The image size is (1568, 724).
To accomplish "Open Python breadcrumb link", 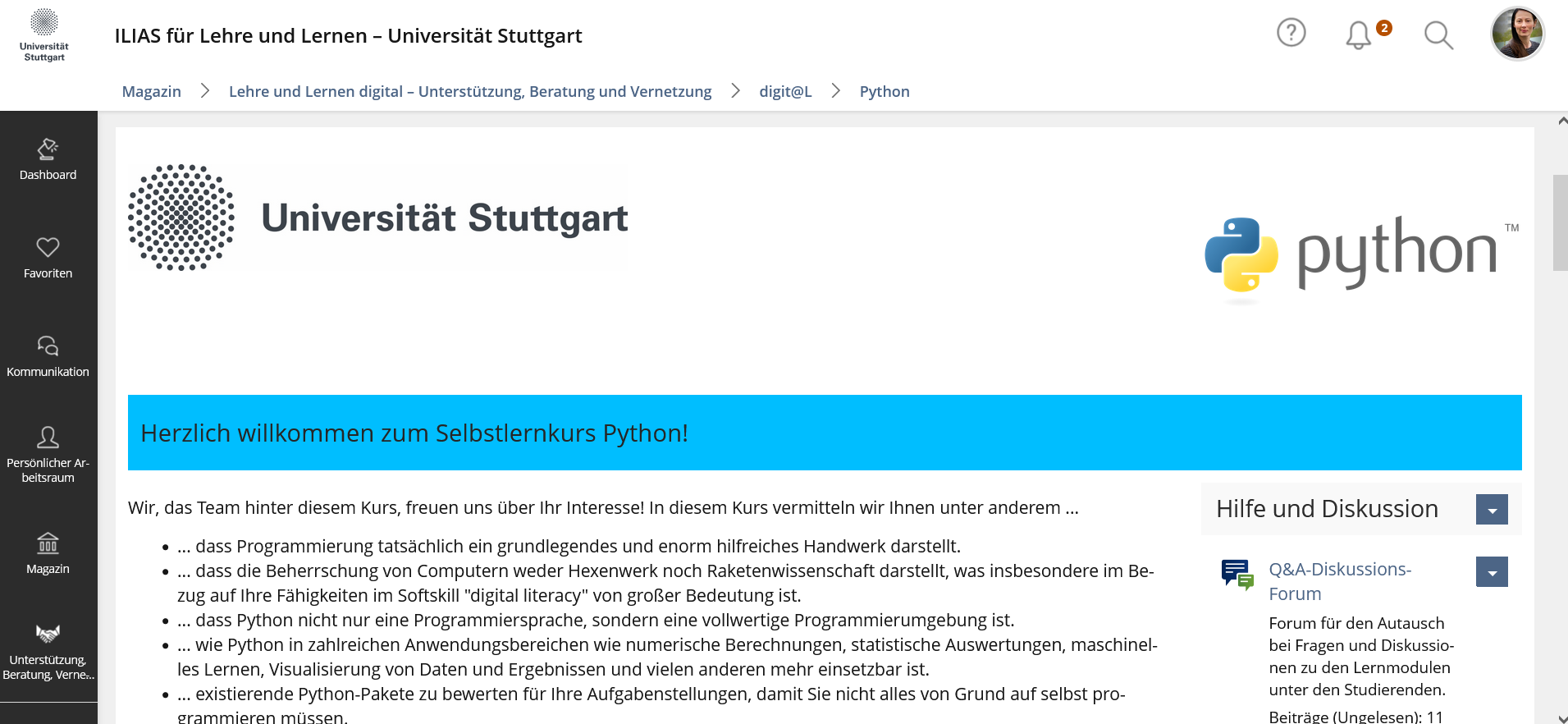I will tap(885, 91).
